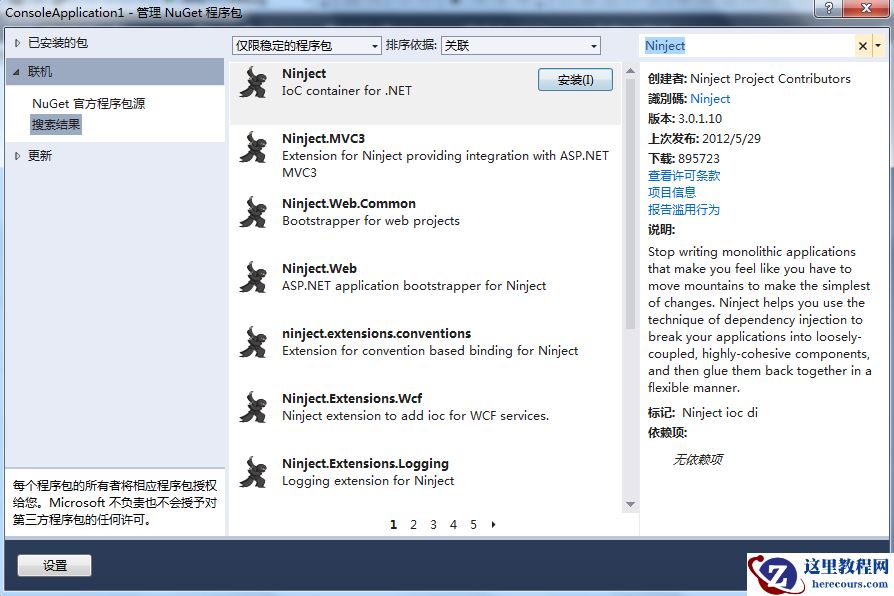
Task: Click the Ninject.Web.Common package icon
Action: click(x=254, y=213)
